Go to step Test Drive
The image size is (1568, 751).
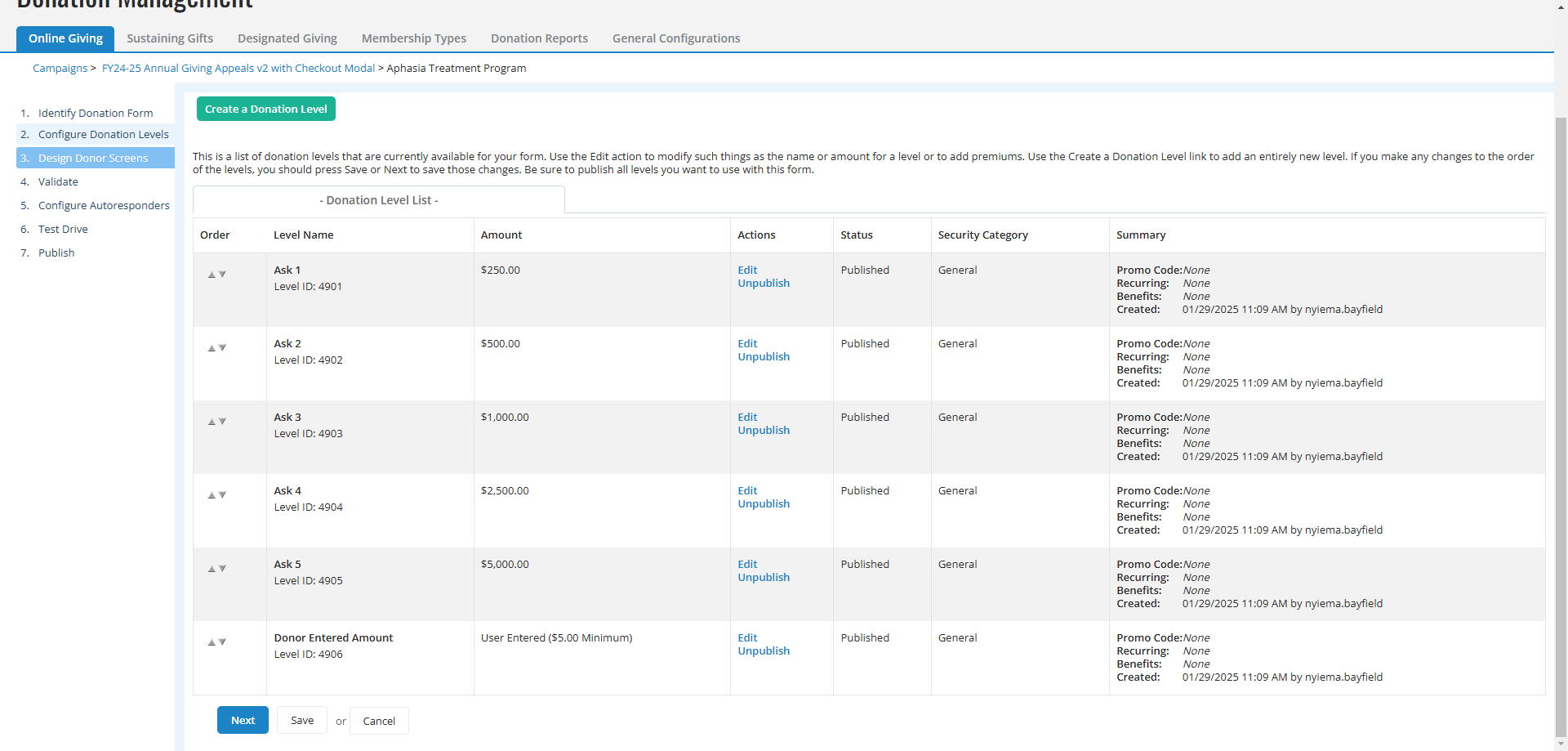[x=63, y=229]
